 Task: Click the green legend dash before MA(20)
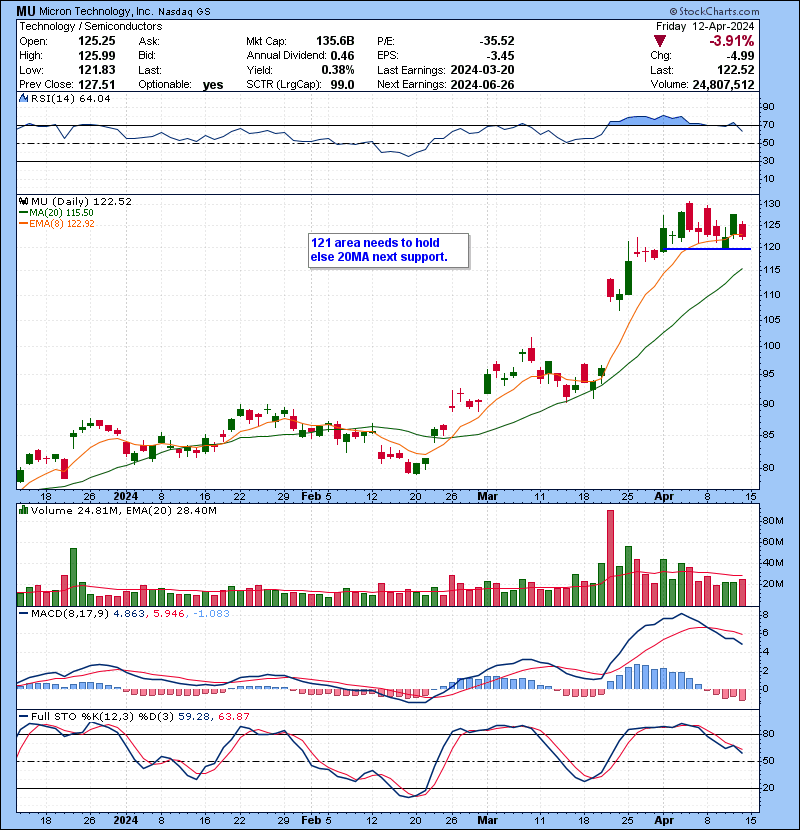click(x=23, y=212)
